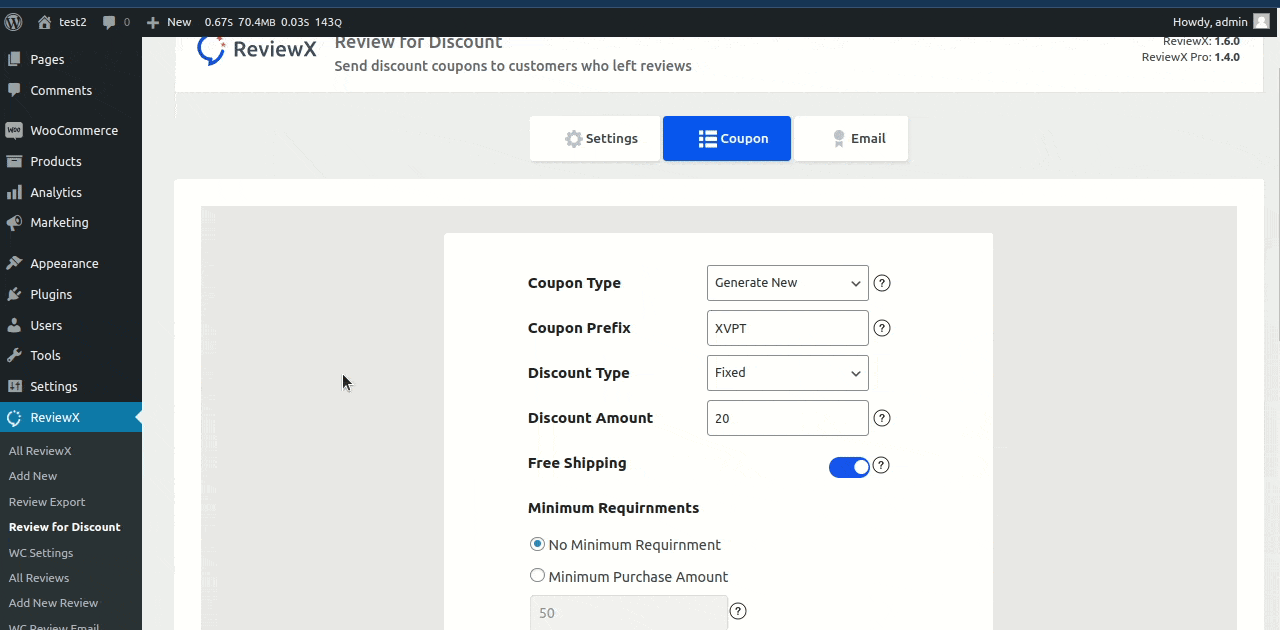Open the Coupon Type dropdown

pos(787,283)
